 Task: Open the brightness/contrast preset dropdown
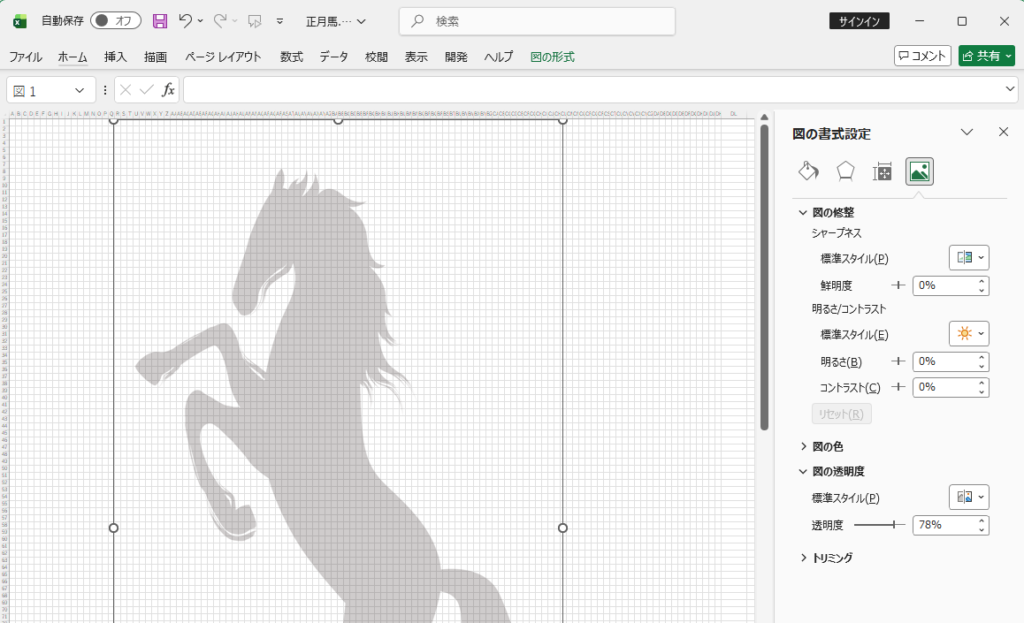pos(968,334)
